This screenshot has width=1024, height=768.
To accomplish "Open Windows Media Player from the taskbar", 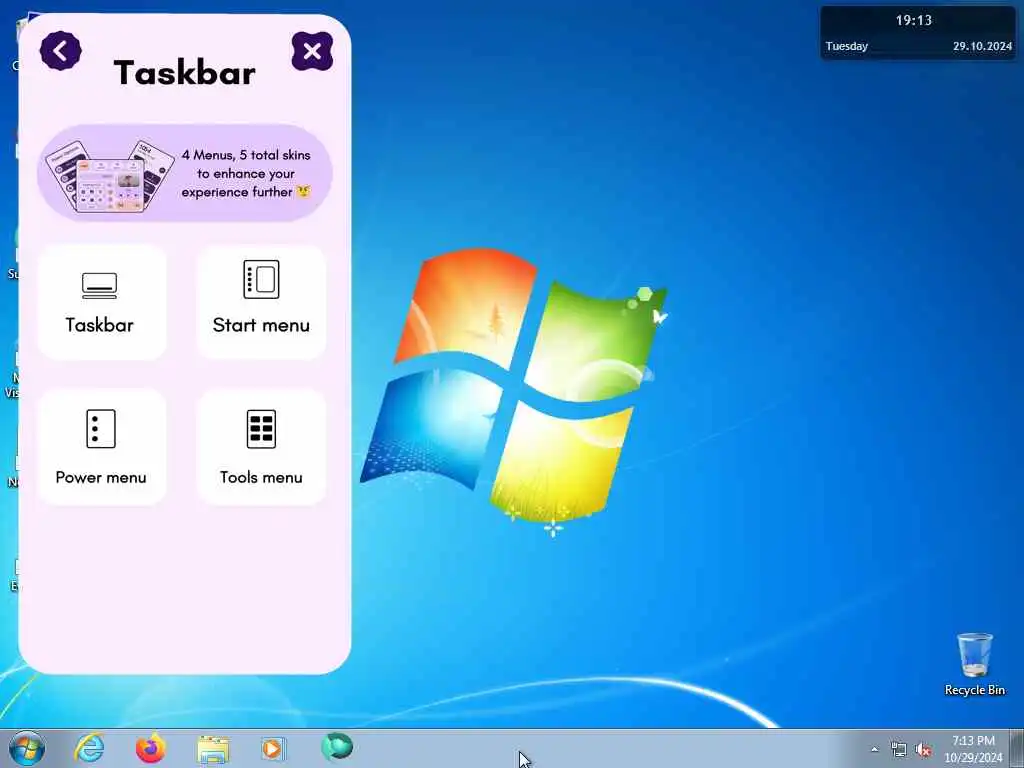I will tap(273, 748).
